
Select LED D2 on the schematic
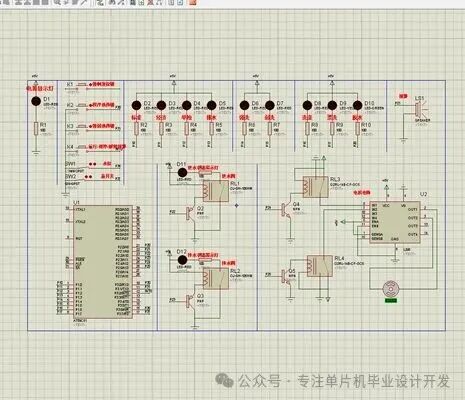[x=136, y=105]
